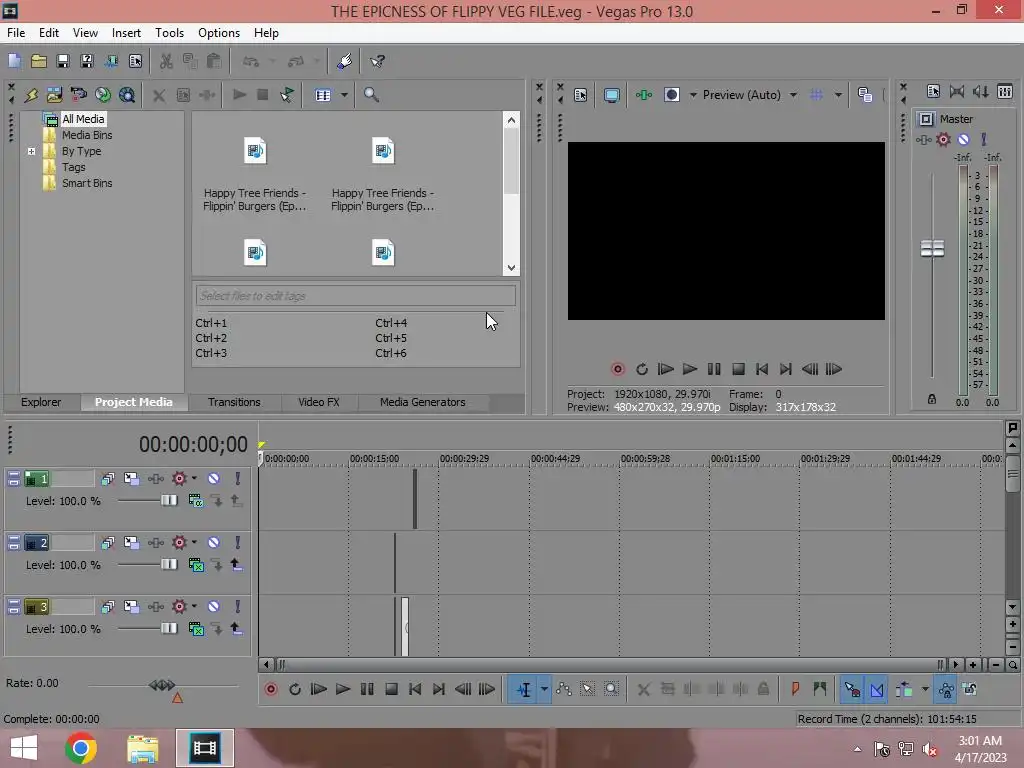Click Play in the preview transport
The image size is (1024, 768).
coord(690,369)
